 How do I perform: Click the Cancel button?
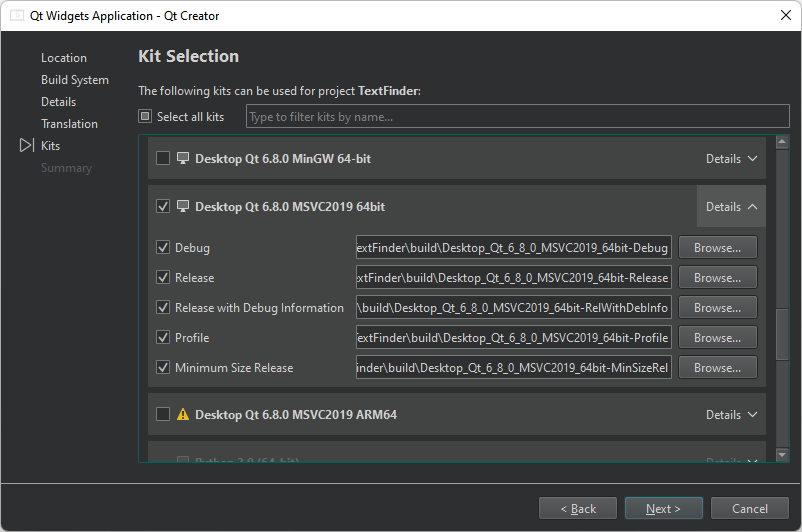pos(750,509)
